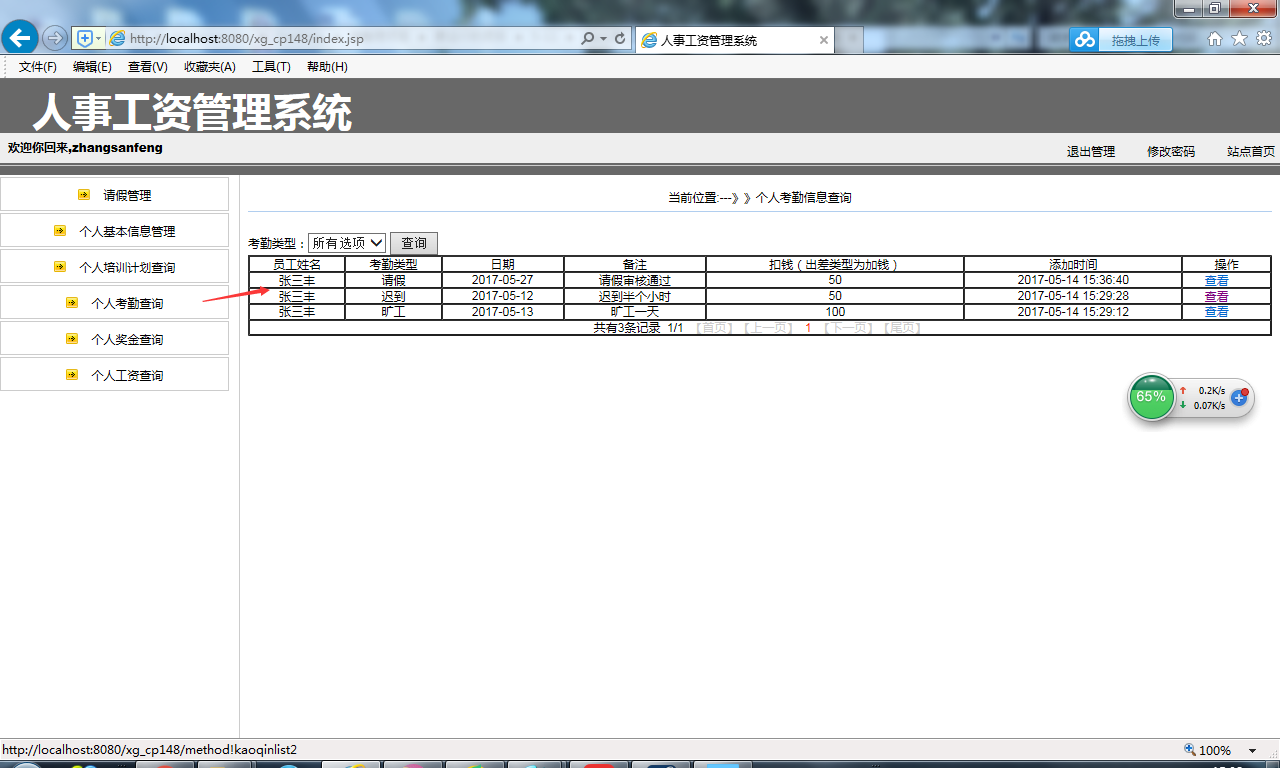The width and height of the screenshot is (1280, 768).
Task: Click the 员工姓名 column header
Action: (297, 265)
